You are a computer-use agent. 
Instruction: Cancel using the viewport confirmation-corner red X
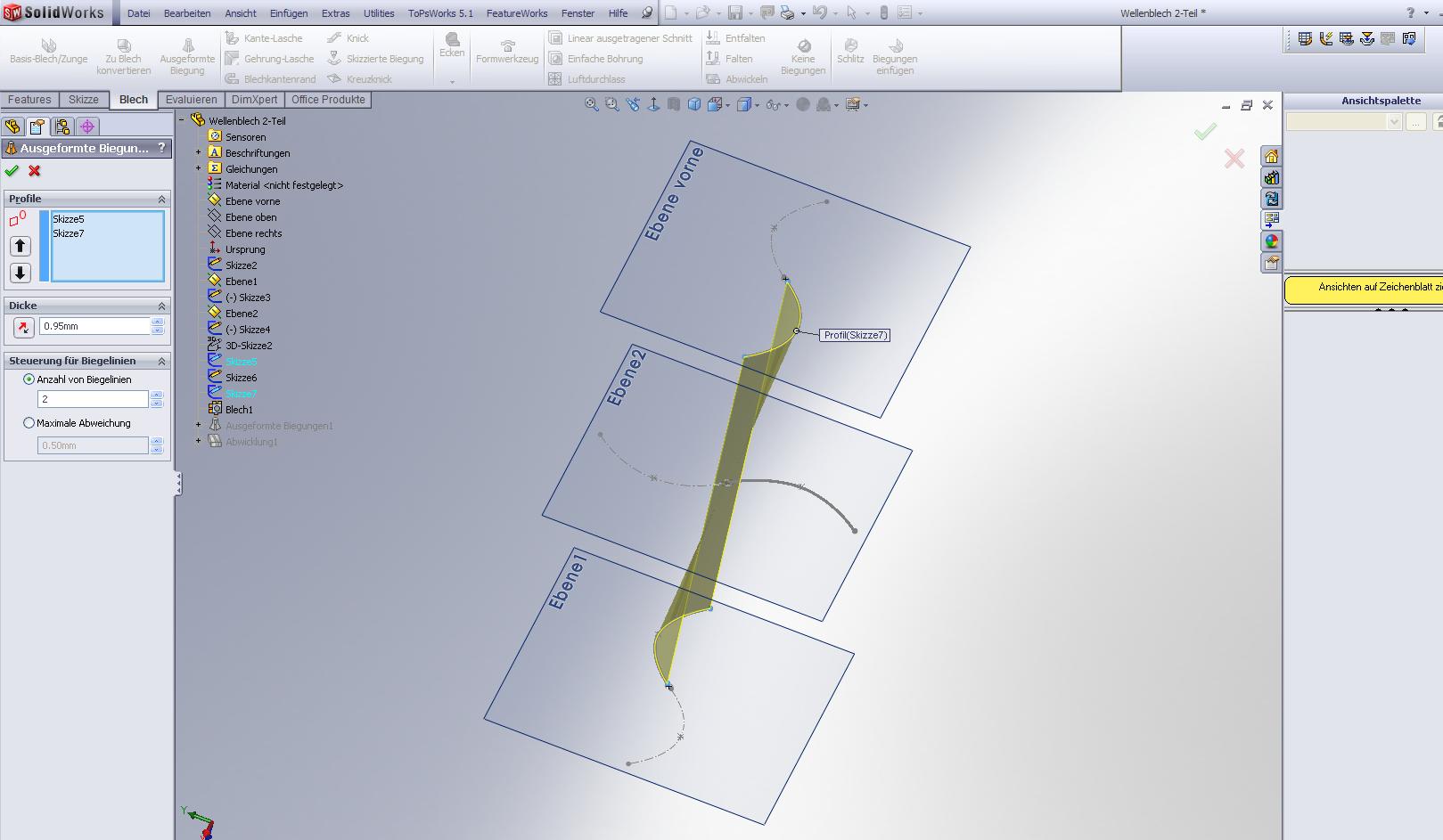coord(1234,159)
